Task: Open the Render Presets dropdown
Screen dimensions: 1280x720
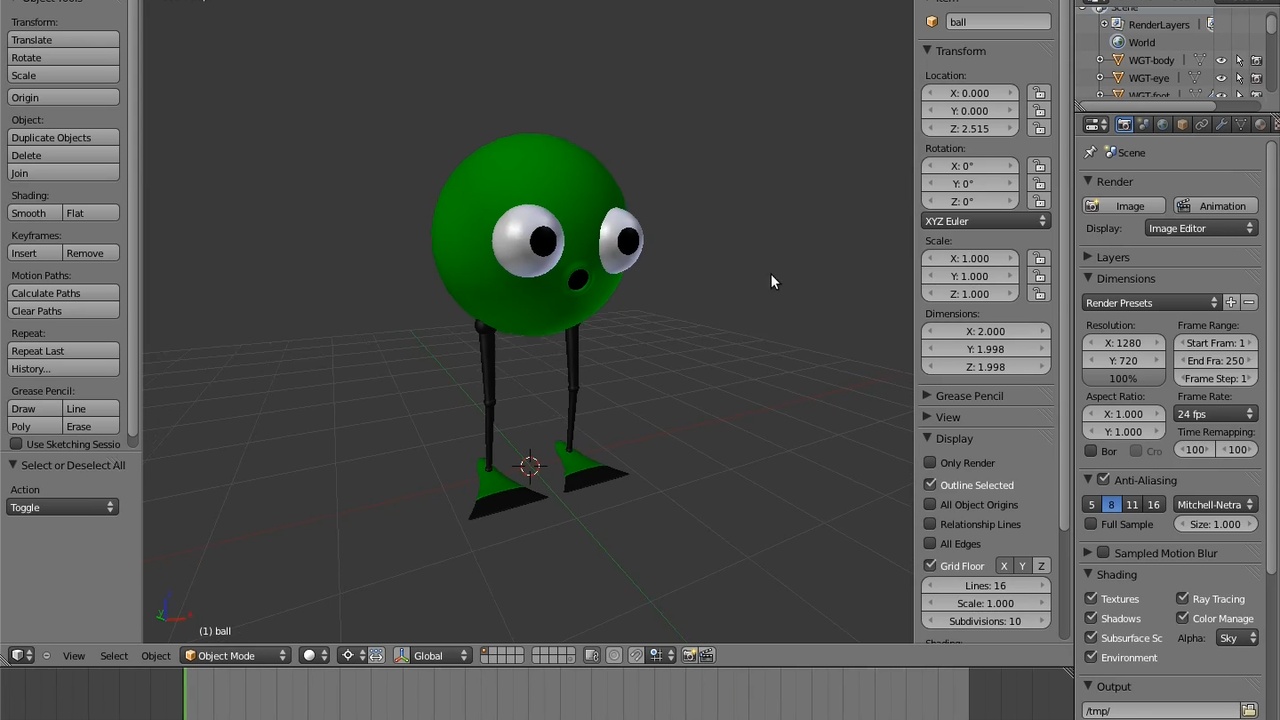Action: (1152, 303)
